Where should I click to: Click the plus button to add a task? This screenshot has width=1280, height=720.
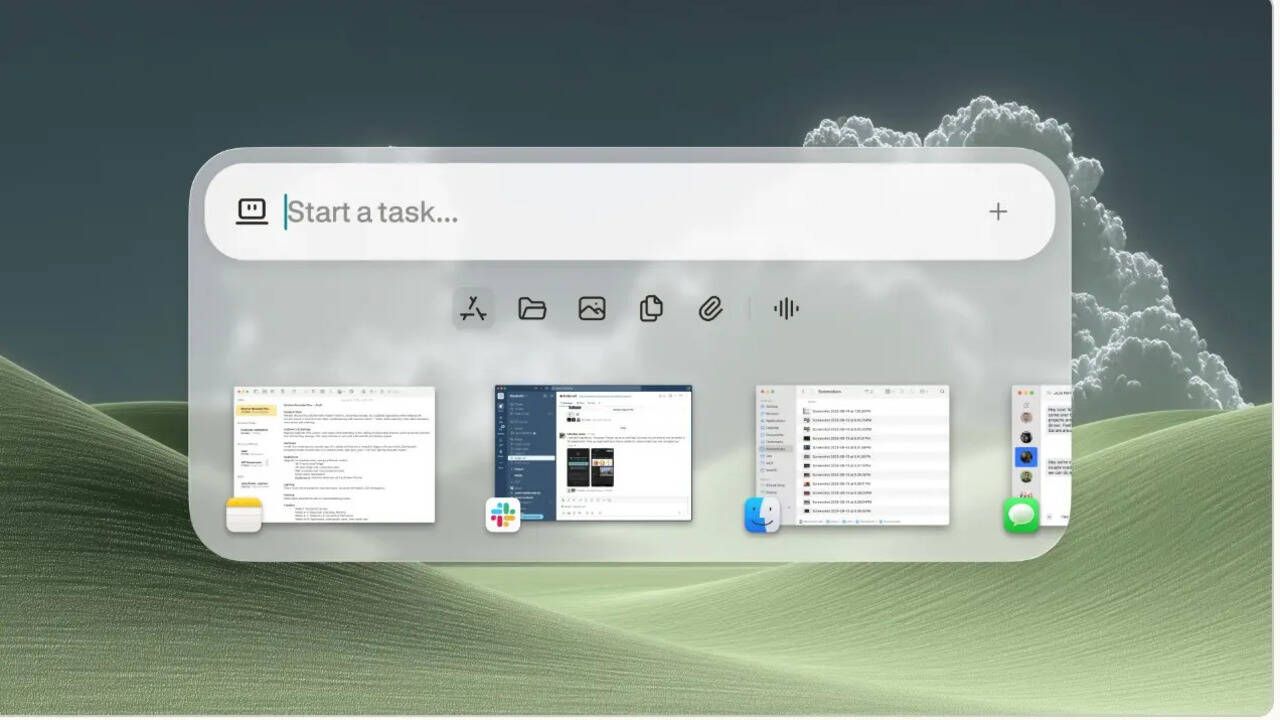(998, 211)
